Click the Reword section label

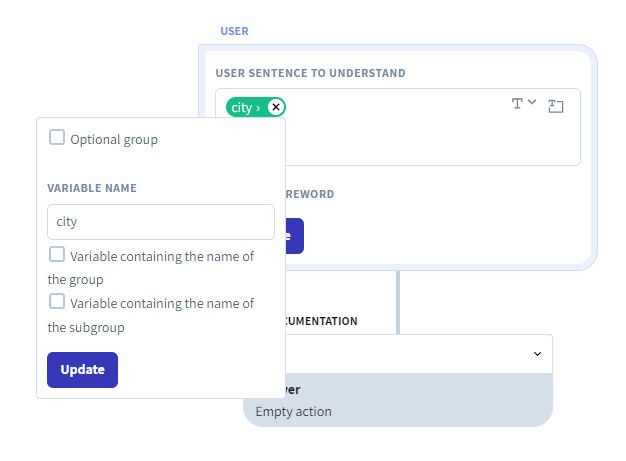pyautogui.click(x=310, y=194)
